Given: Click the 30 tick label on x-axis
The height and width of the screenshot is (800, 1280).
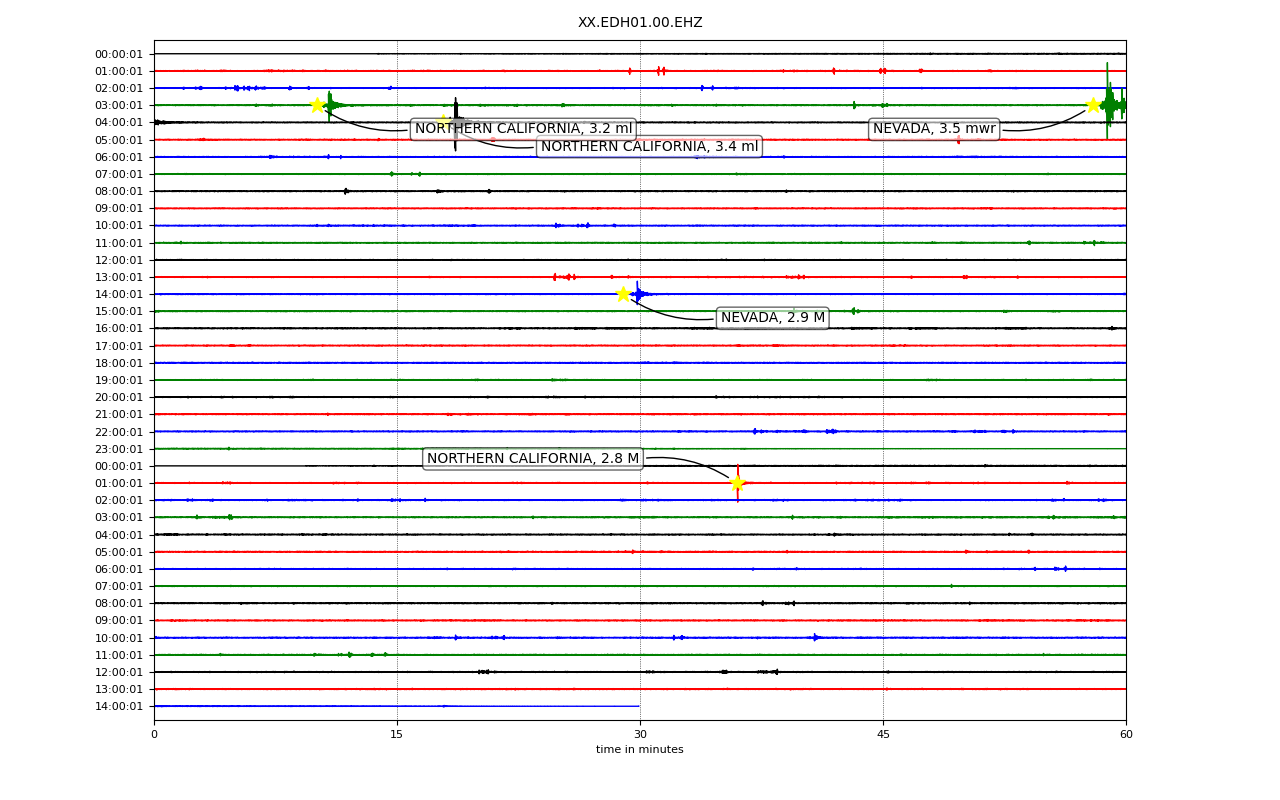Looking at the screenshot, I should [640, 735].
